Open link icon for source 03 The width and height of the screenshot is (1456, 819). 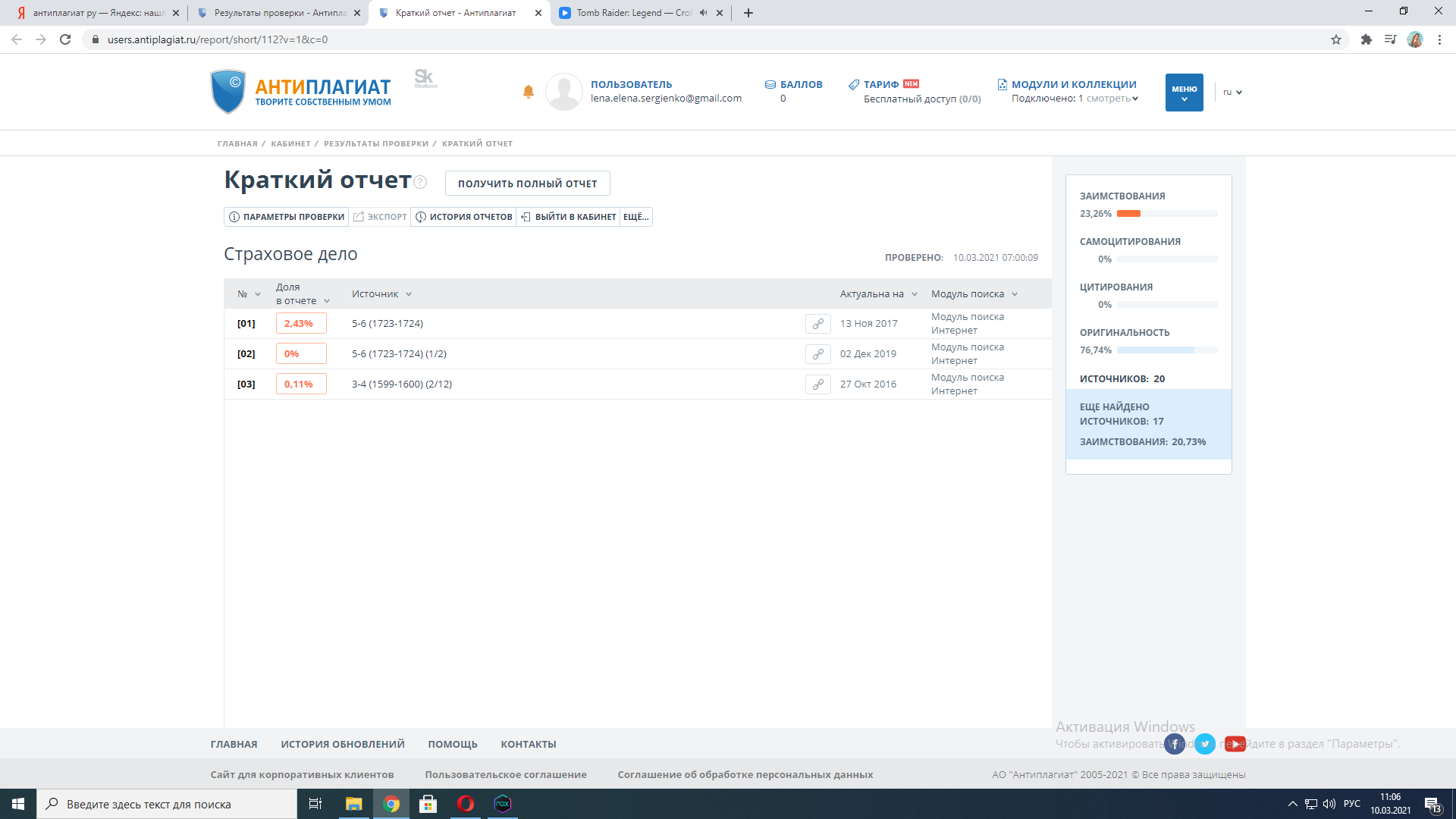coord(817,384)
